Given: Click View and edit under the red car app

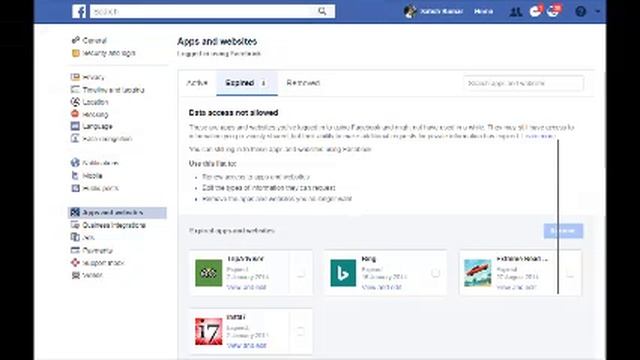Looking at the screenshot, I should (x=516, y=287).
